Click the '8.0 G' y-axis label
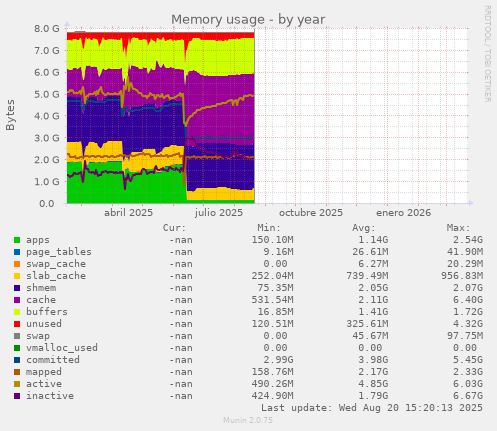 click(x=47, y=29)
